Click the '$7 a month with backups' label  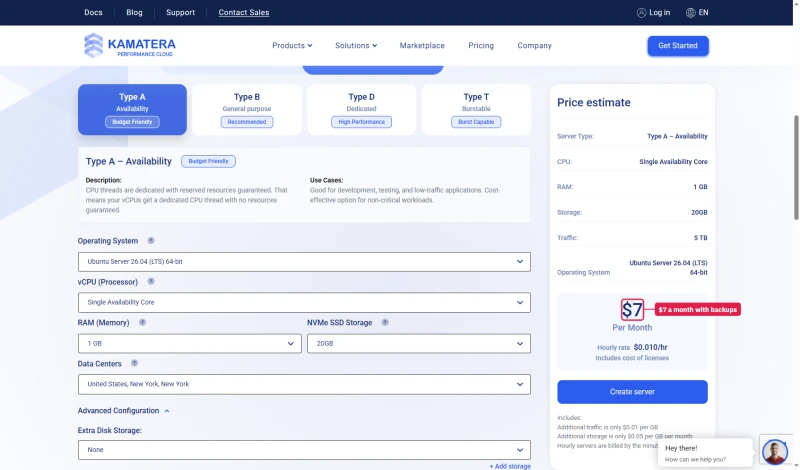click(697, 310)
